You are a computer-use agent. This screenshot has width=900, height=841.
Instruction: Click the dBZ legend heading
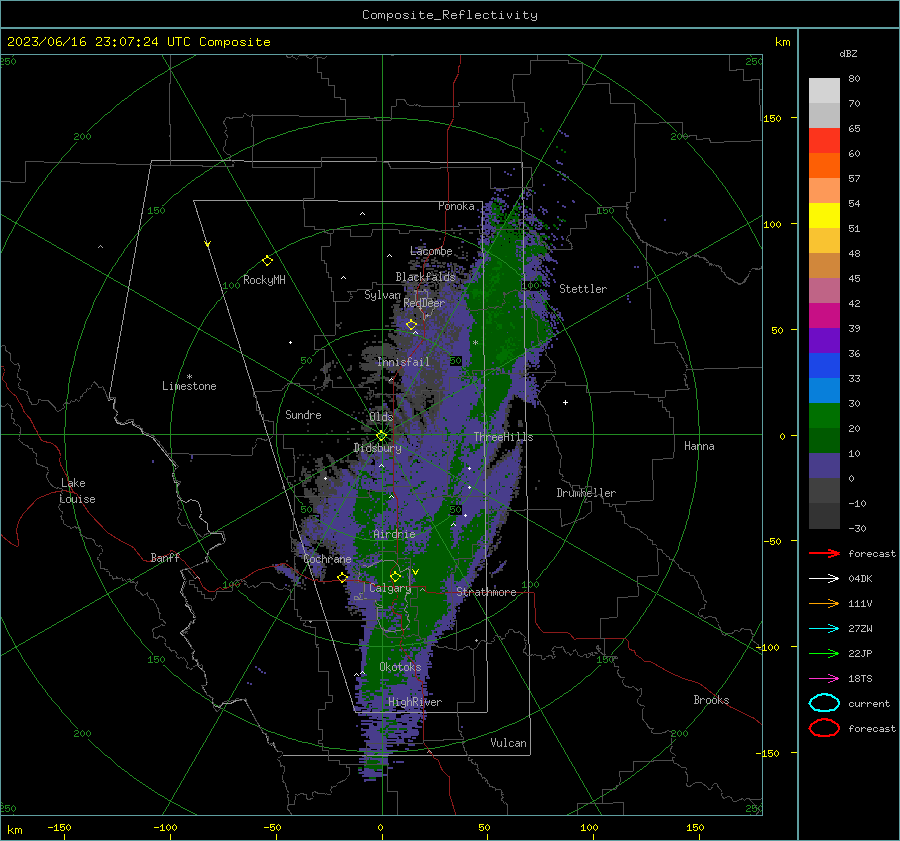pyautogui.click(x=848, y=53)
